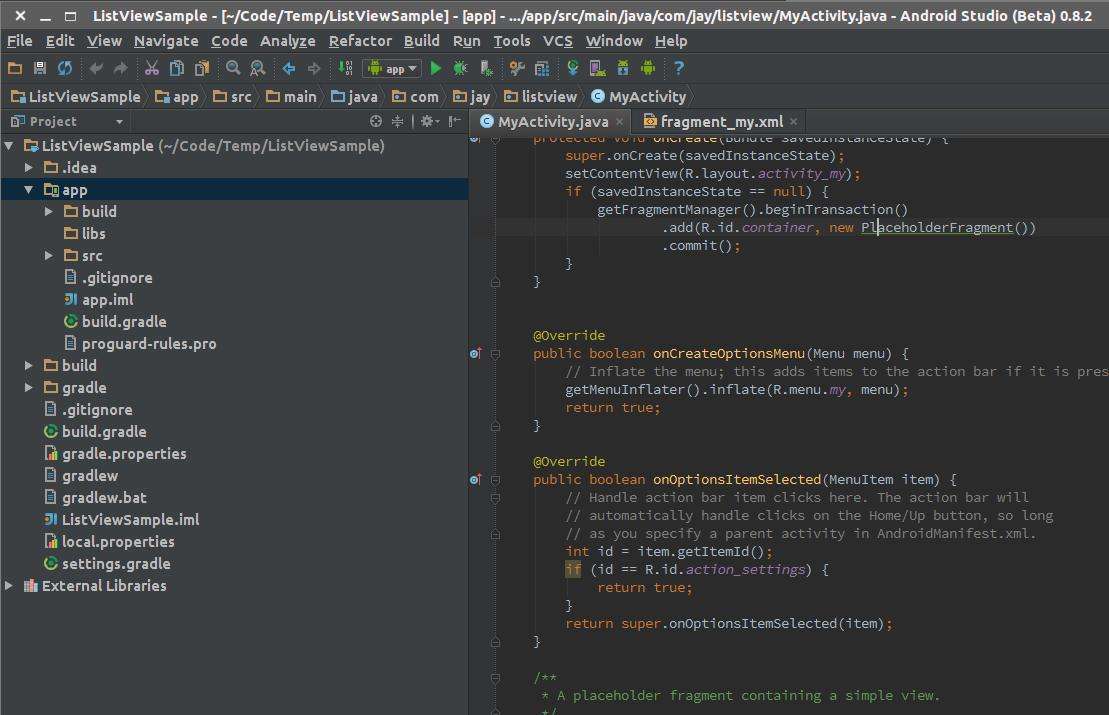The height and width of the screenshot is (715, 1109).
Task: Click the green Run app button
Action: pyautogui.click(x=435, y=69)
